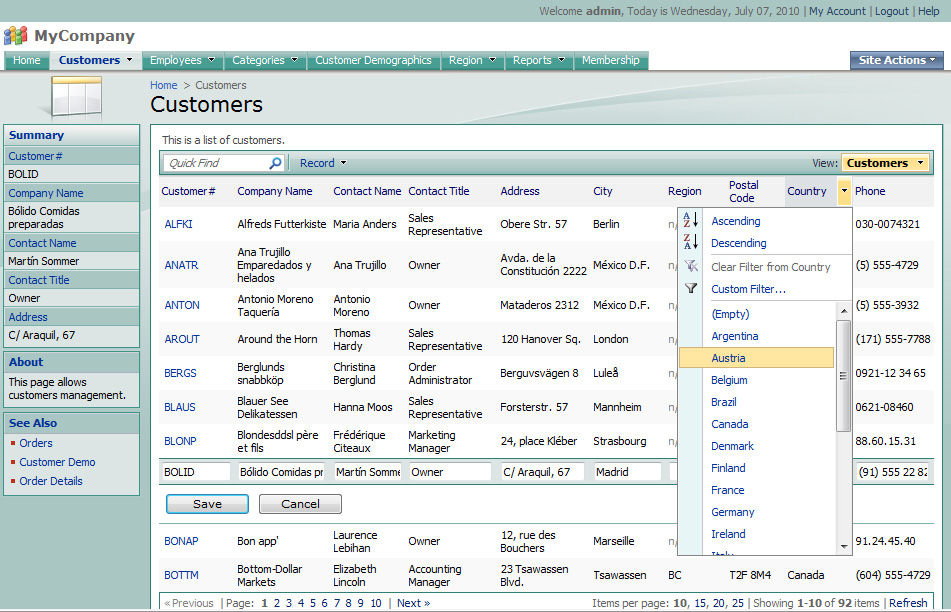Open the Employees menu
This screenshot has width=951, height=612.
tap(182, 60)
